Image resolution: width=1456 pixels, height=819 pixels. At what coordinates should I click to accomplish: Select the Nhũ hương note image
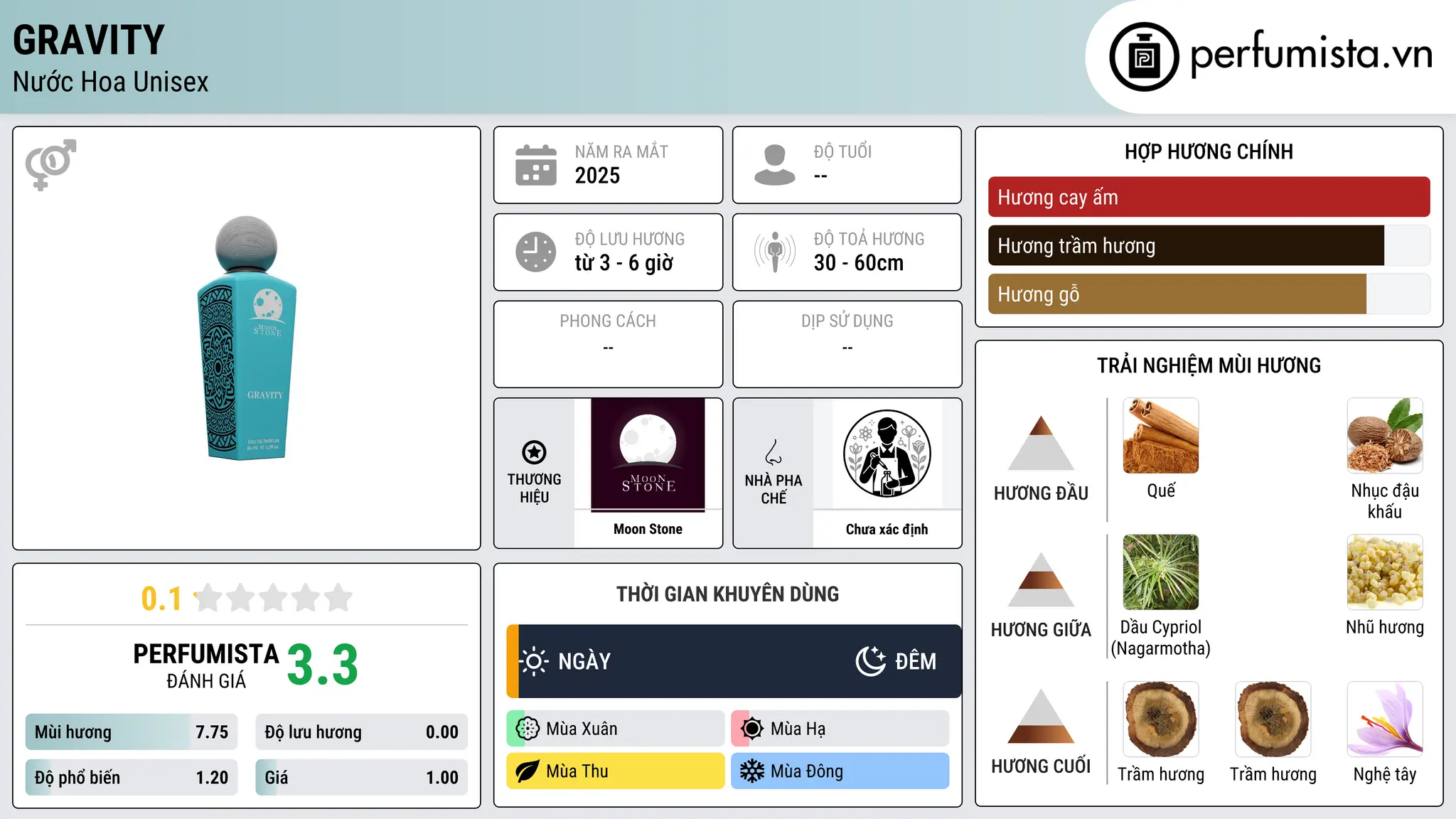coord(1385,572)
